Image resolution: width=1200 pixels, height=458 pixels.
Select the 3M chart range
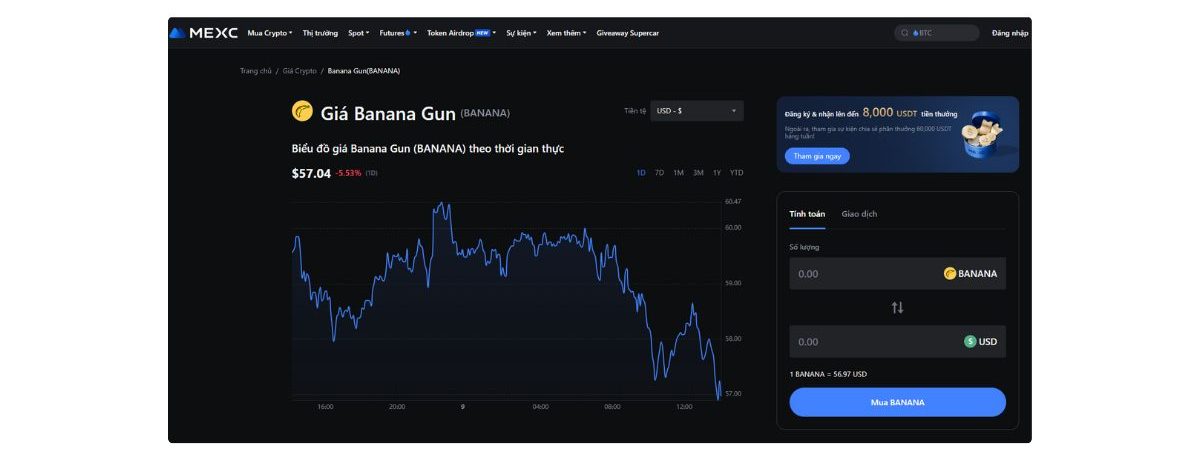coord(698,173)
